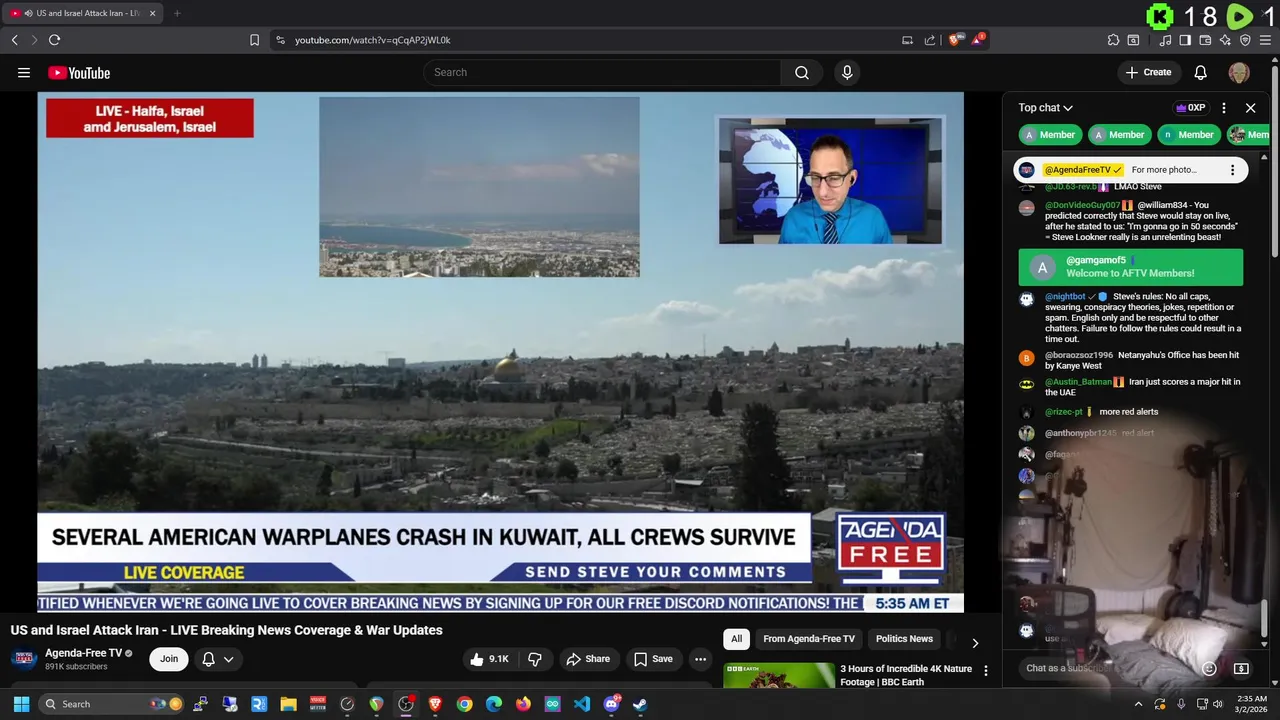This screenshot has height=720, width=1280.
Task: Click @Austin_Batman username in chat
Action: (x=1078, y=382)
